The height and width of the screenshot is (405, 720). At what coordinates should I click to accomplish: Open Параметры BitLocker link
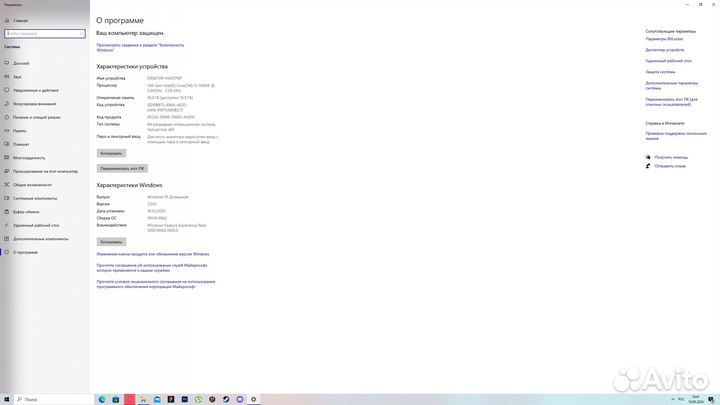click(664, 39)
